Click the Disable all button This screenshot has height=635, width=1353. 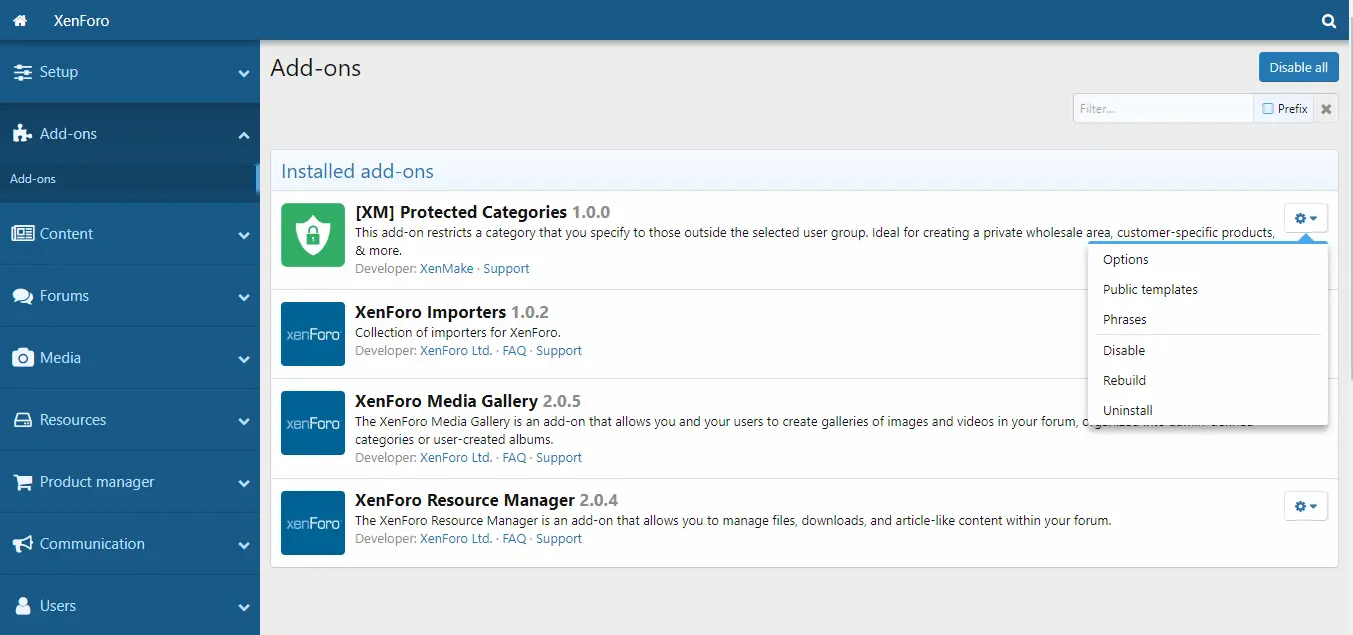coord(1298,67)
